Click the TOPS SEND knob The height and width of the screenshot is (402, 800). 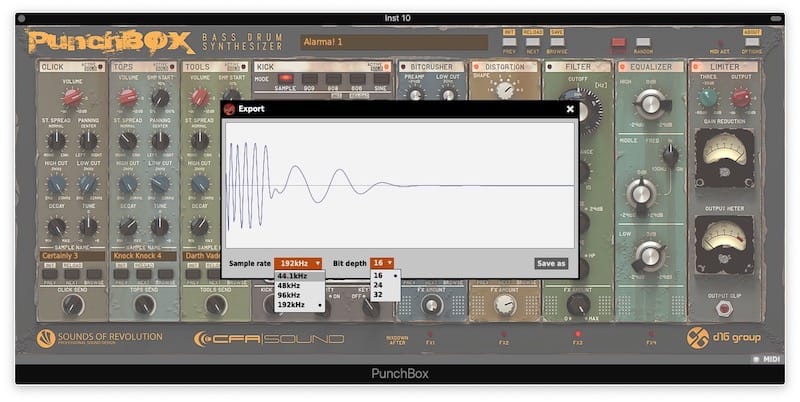(x=144, y=305)
